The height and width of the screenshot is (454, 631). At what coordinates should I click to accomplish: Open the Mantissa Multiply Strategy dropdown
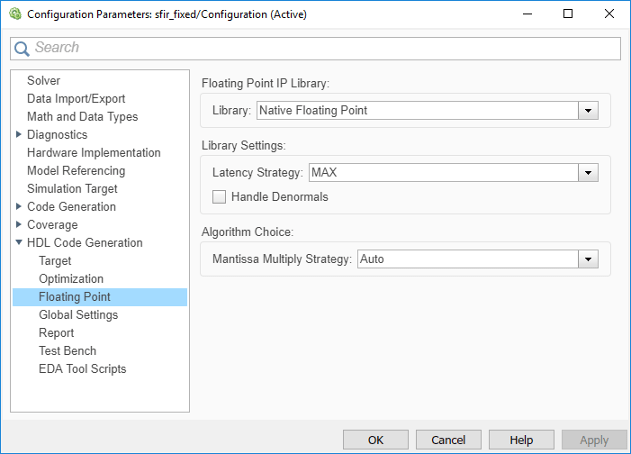pos(589,260)
